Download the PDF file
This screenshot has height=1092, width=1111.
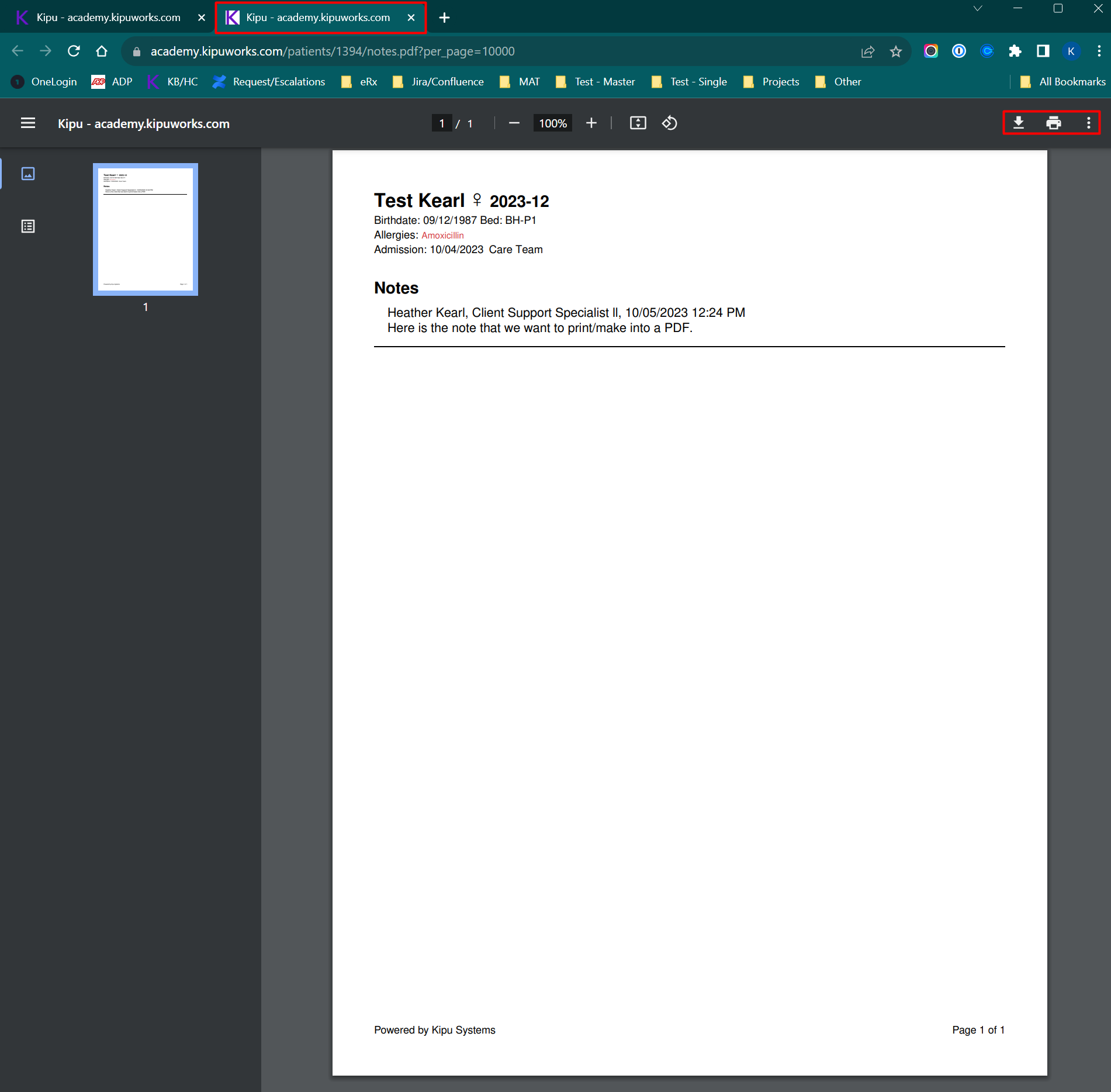[x=1018, y=123]
